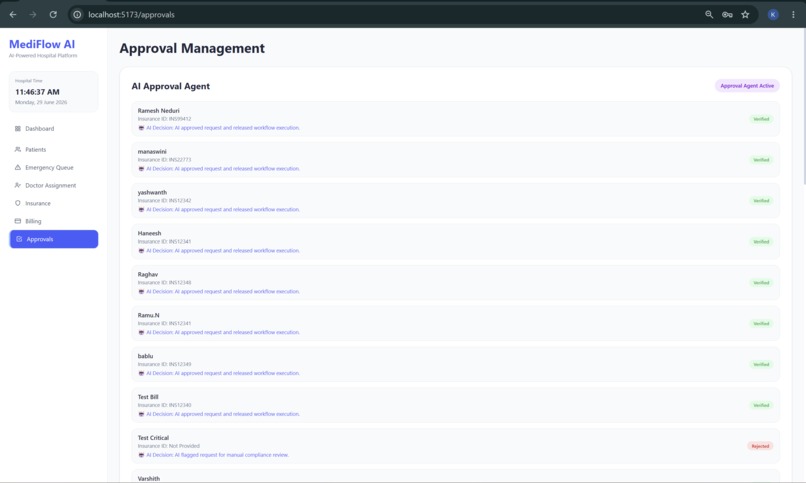Click AI icon in Haneesh row
This screenshot has height=483, width=806.
click(141, 251)
